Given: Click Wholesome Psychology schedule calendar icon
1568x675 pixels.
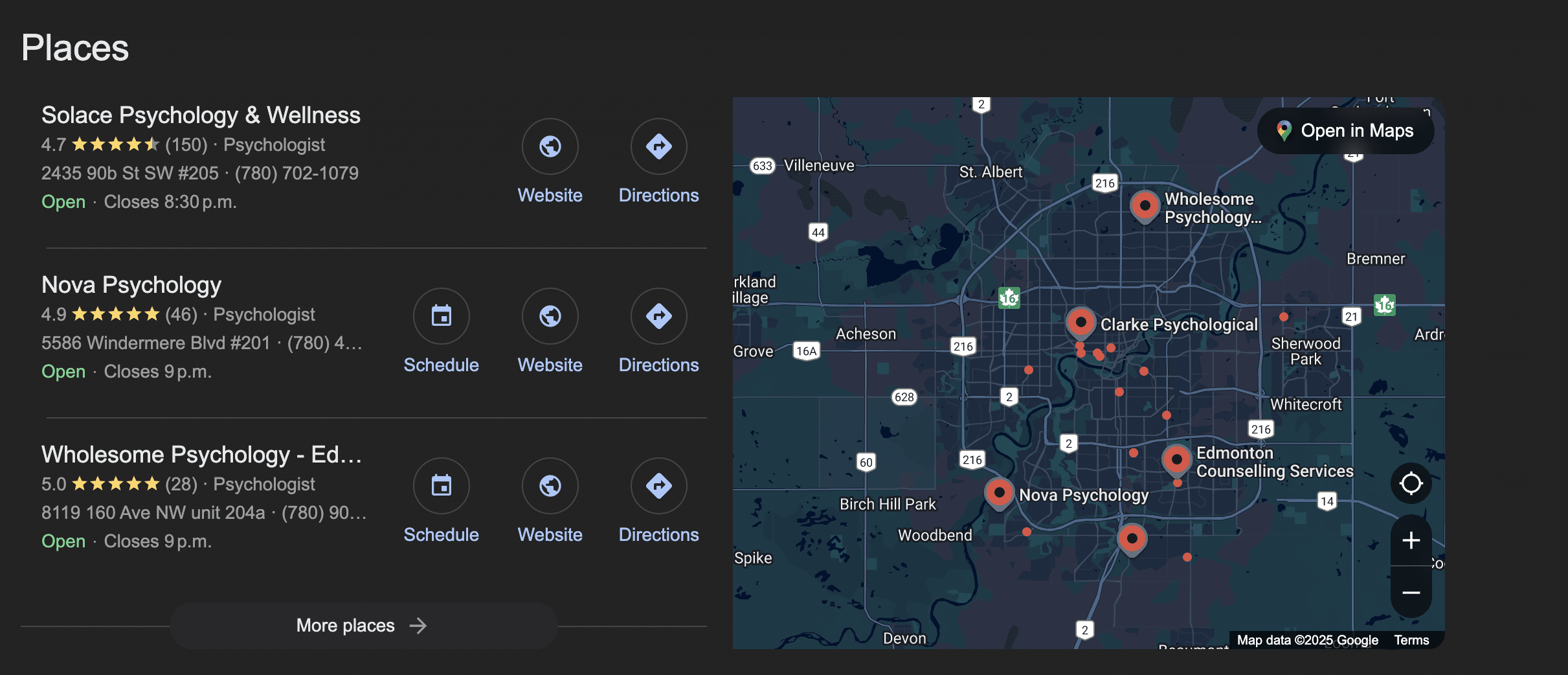Looking at the screenshot, I should [442, 486].
